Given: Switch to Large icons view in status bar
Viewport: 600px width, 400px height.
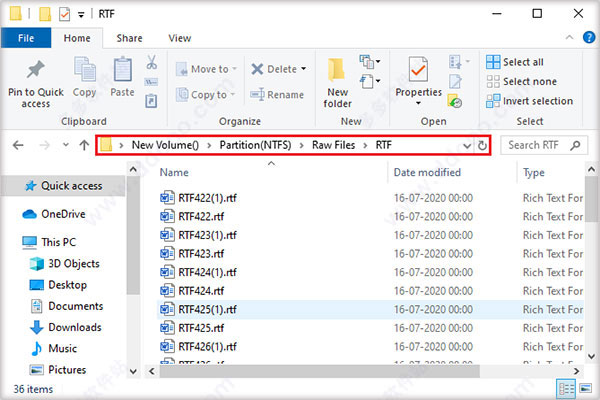Looking at the screenshot, I should point(585,389).
